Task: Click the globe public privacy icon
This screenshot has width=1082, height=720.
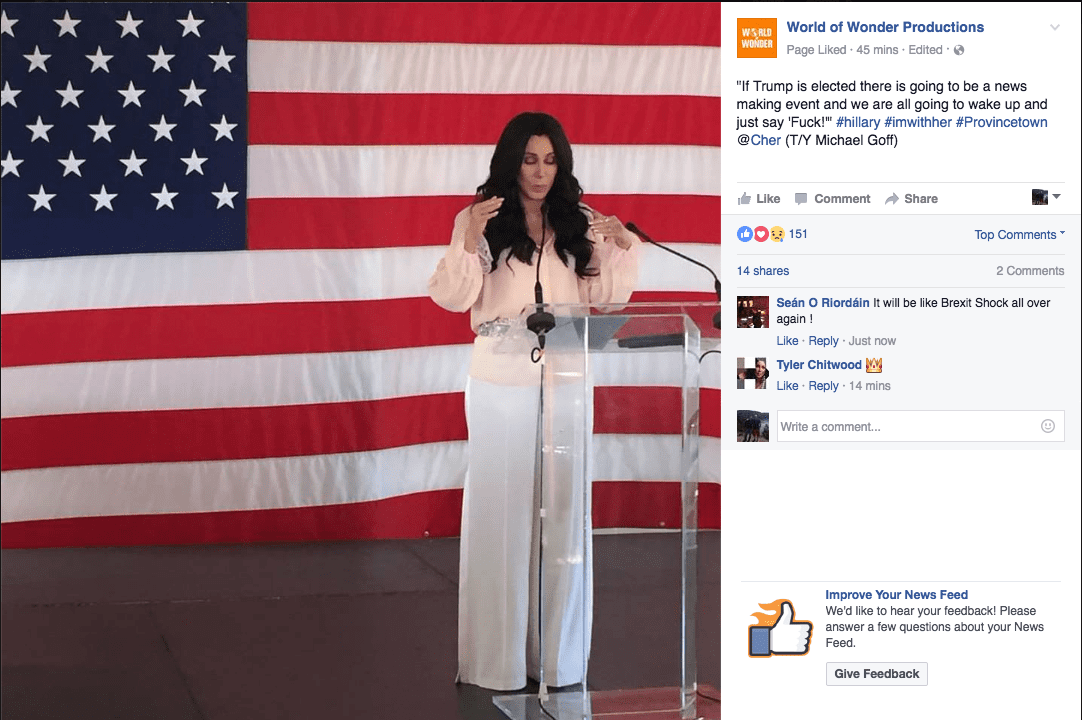Action: coord(959,50)
